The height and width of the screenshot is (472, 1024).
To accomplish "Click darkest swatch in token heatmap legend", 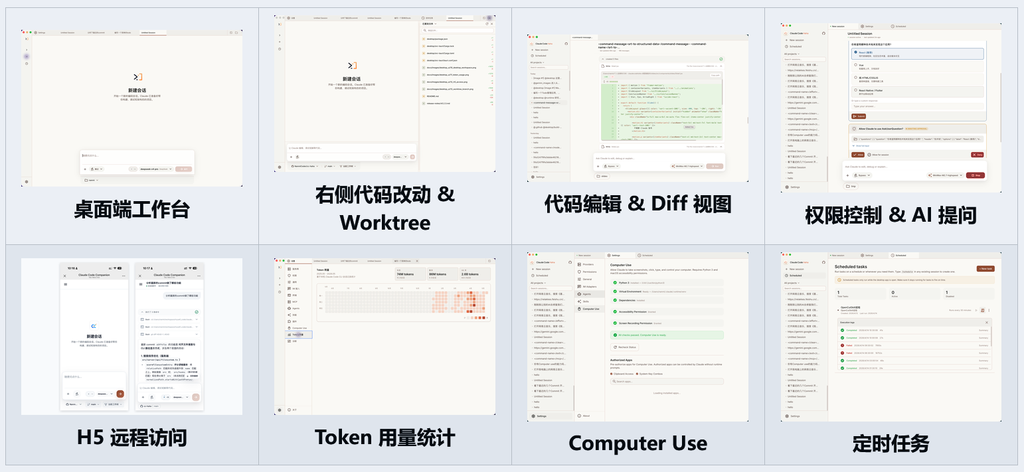I will pyautogui.click(x=483, y=318).
